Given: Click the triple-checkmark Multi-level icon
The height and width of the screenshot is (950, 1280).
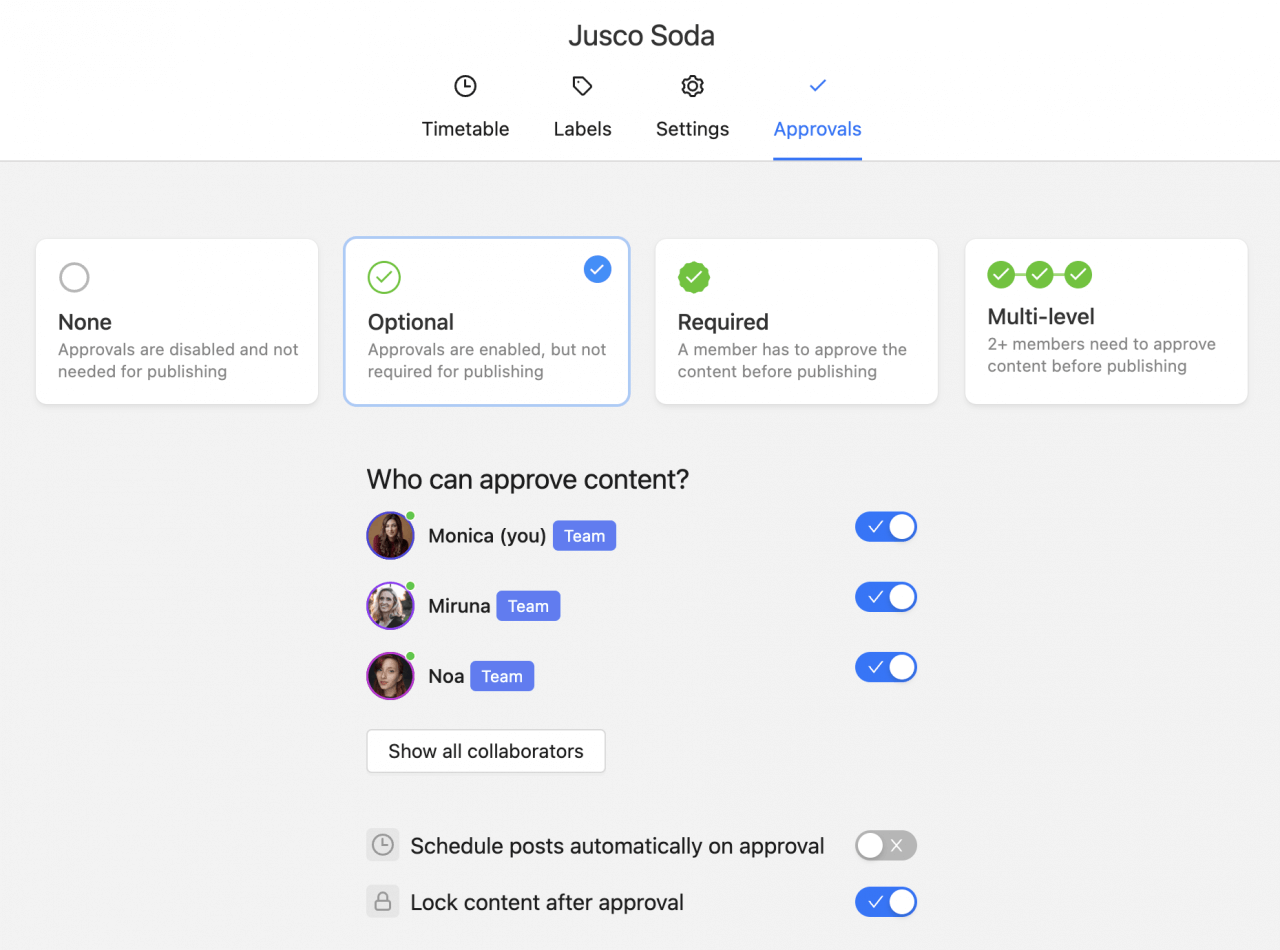Looking at the screenshot, I should [1040, 274].
